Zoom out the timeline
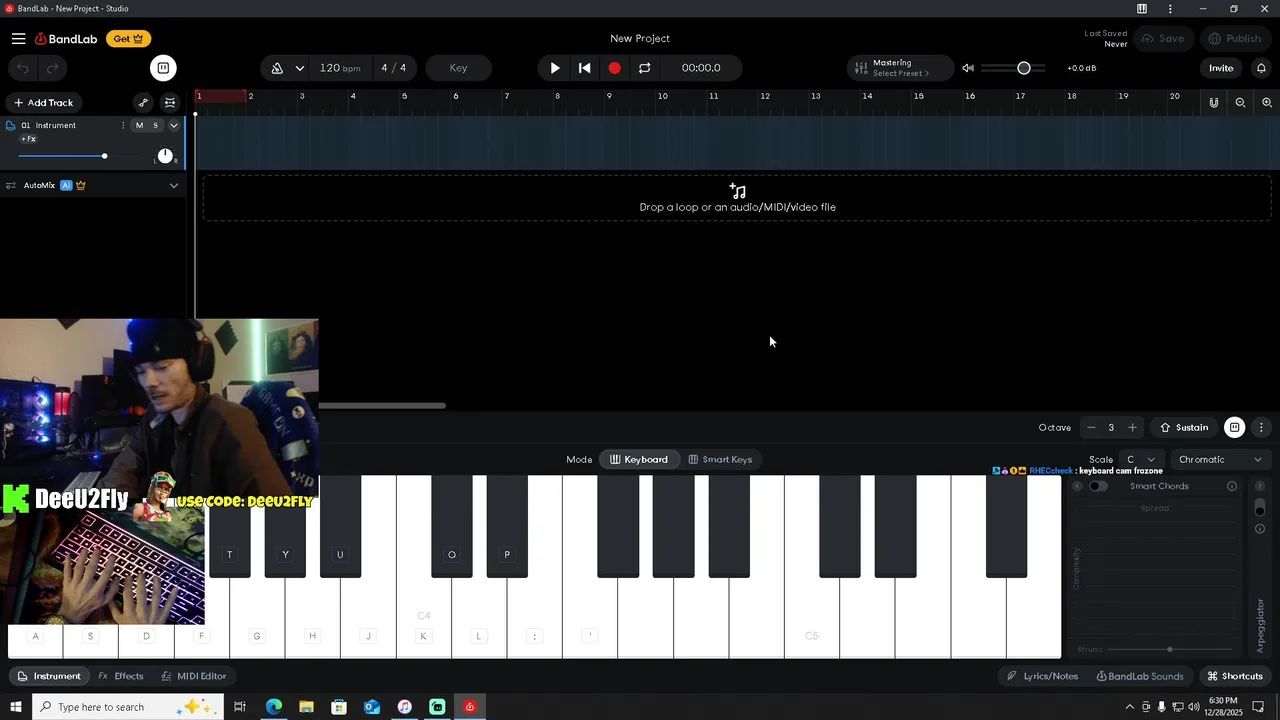The height and width of the screenshot is (720, 1280). tap(1240, 103)
